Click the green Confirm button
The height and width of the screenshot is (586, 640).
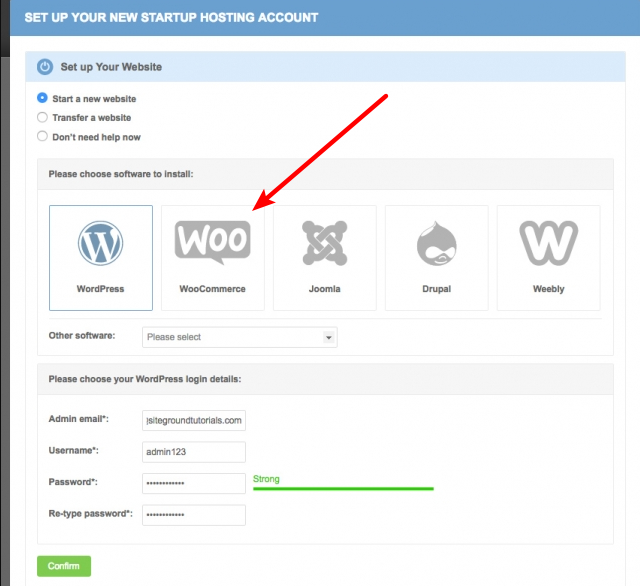coord(64,566)
